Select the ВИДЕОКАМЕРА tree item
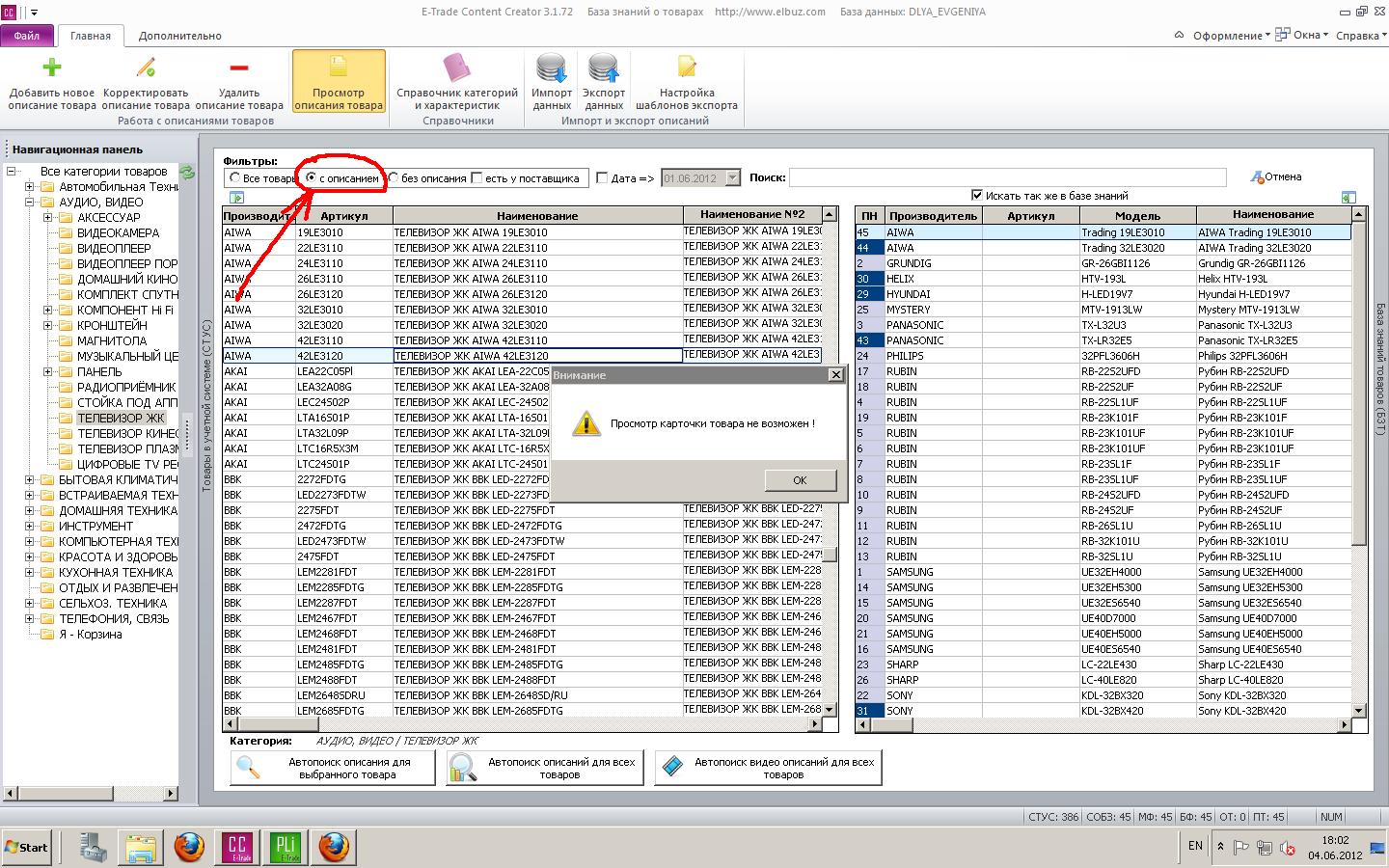This screenshot has height=868, width=1389. pos(118,233)
